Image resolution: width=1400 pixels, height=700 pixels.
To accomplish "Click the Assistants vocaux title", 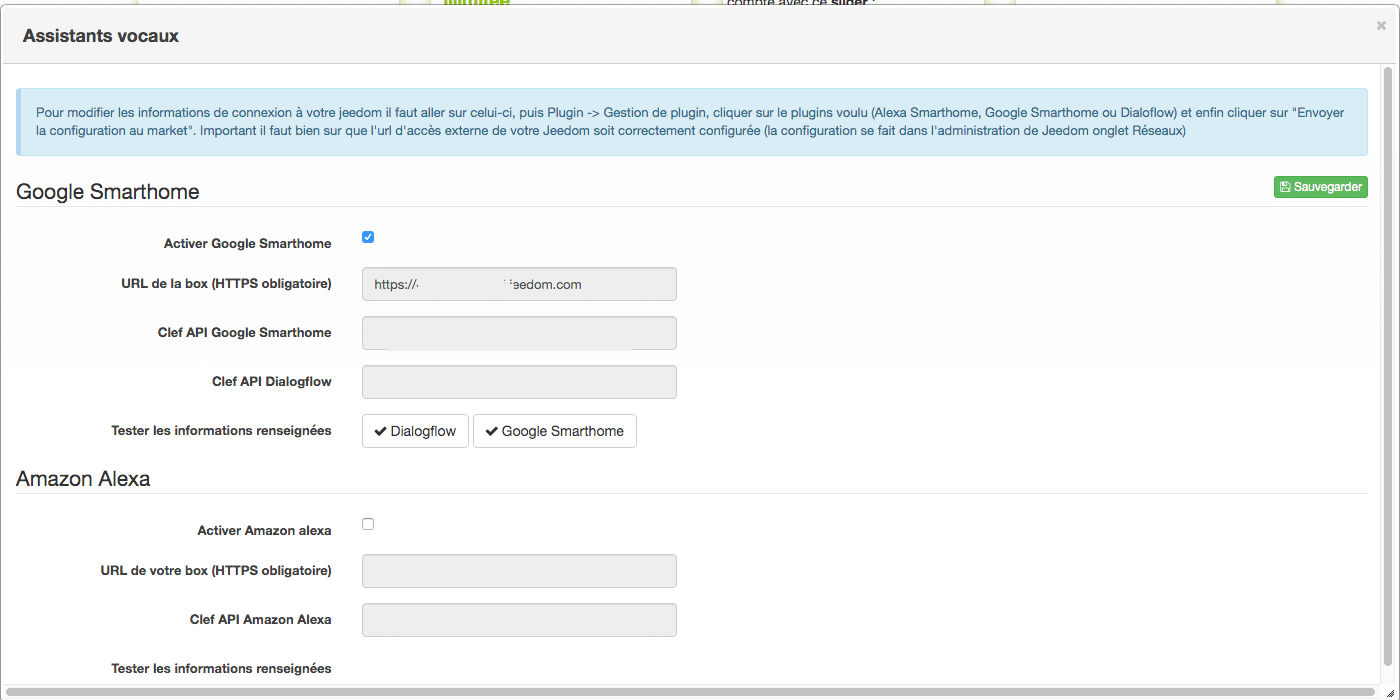I will click(x=101, y=36).
